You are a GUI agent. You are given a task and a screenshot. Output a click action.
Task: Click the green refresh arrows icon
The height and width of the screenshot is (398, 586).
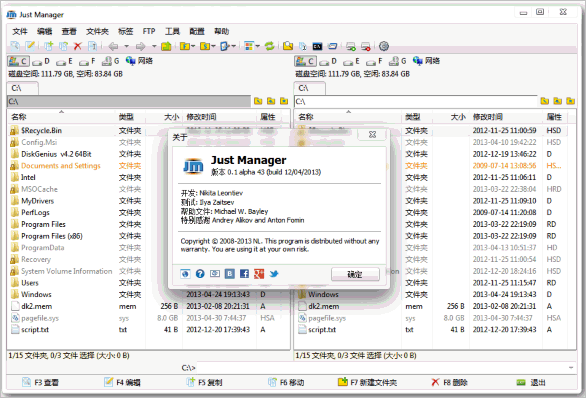269,46
